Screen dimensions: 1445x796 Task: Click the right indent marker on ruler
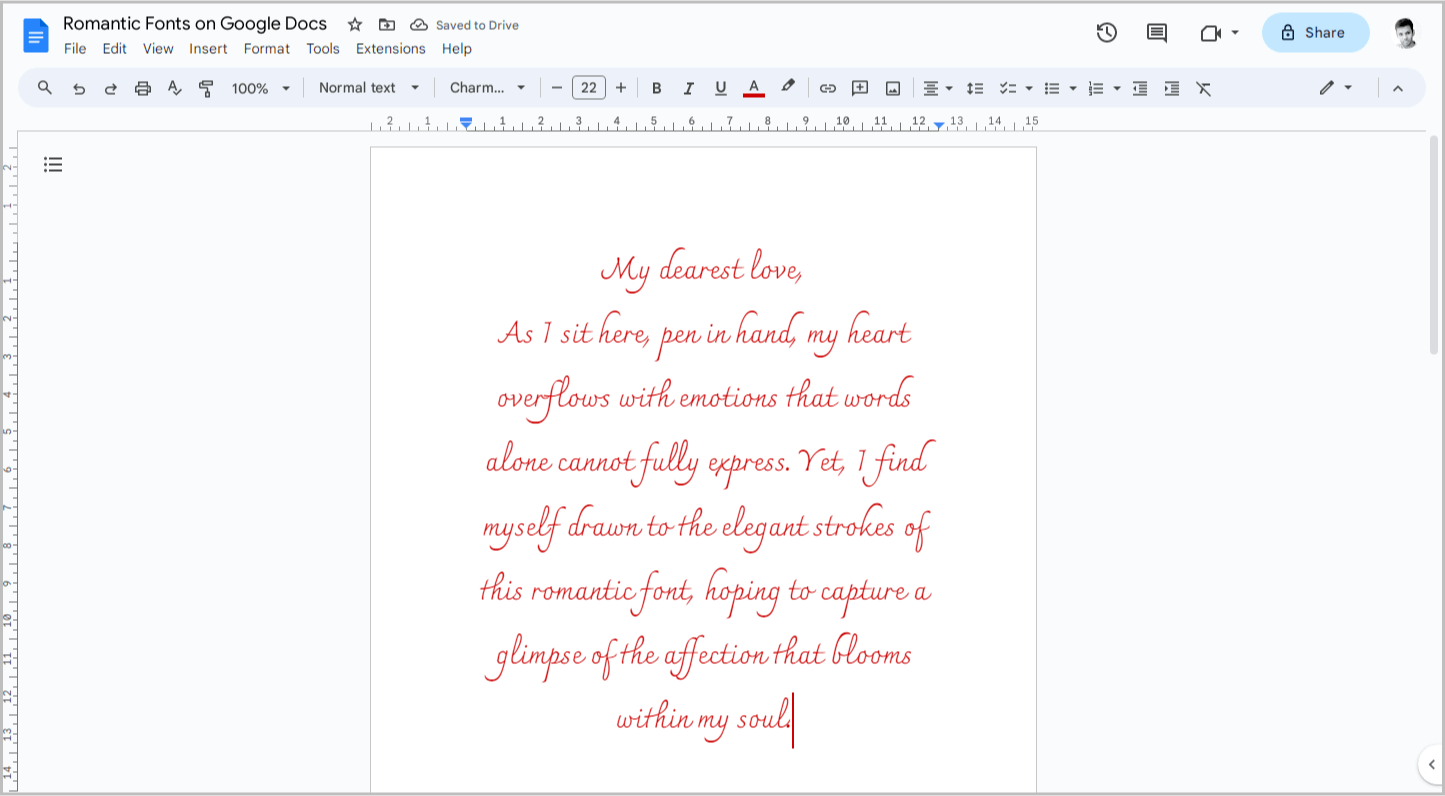(939, 125)
